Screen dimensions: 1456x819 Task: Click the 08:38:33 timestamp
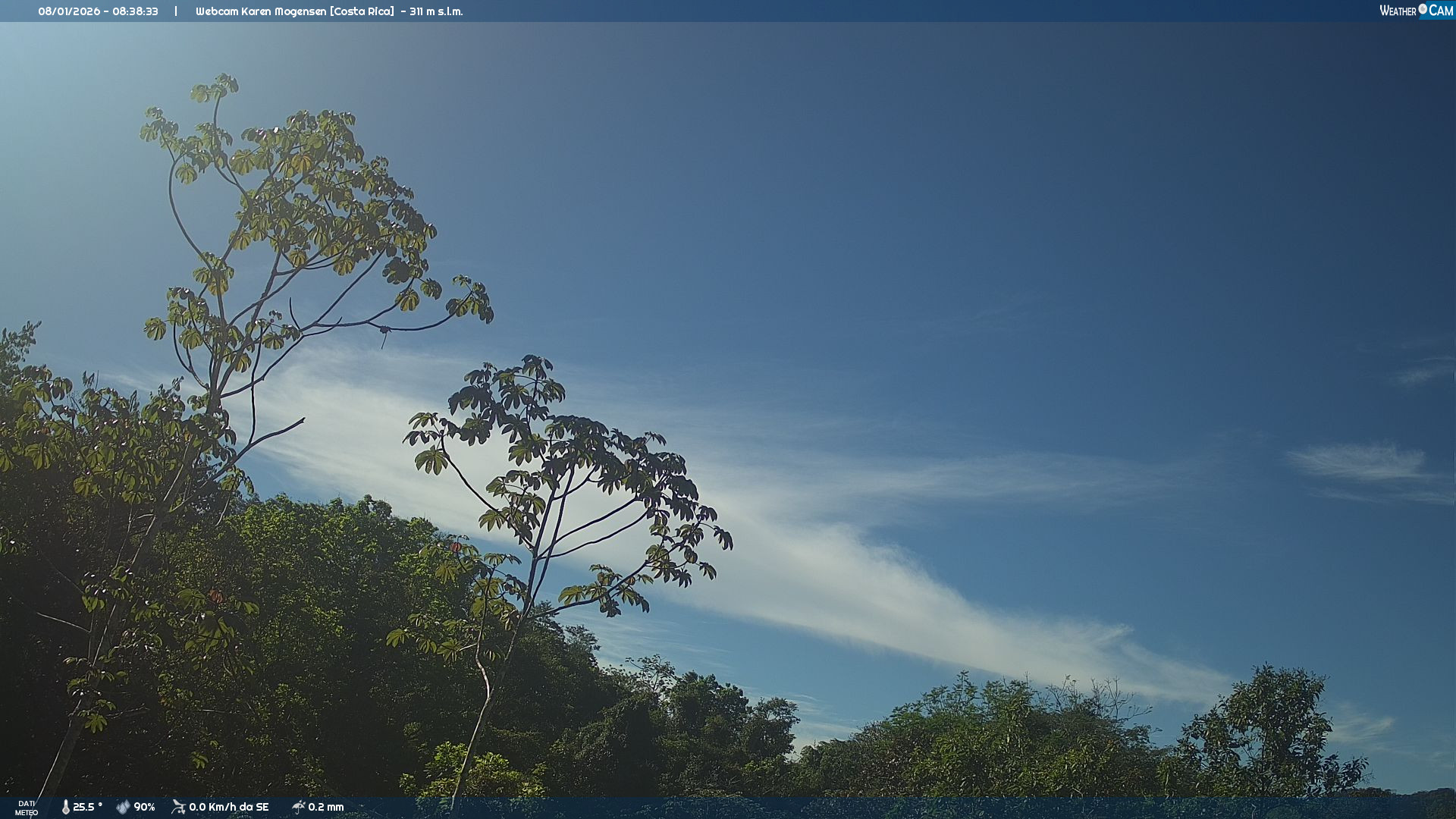tap(135, 11)
